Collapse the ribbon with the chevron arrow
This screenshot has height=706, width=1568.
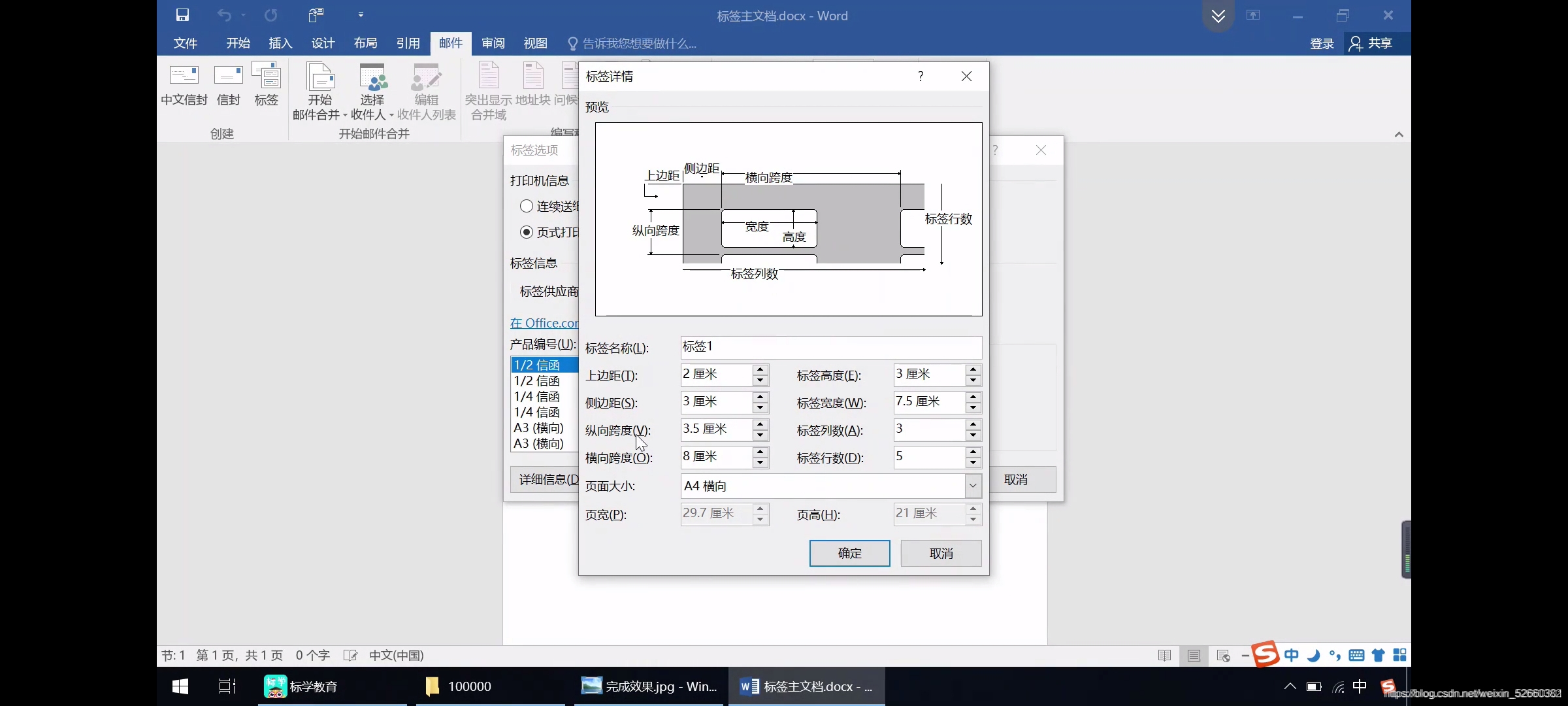1399,135
